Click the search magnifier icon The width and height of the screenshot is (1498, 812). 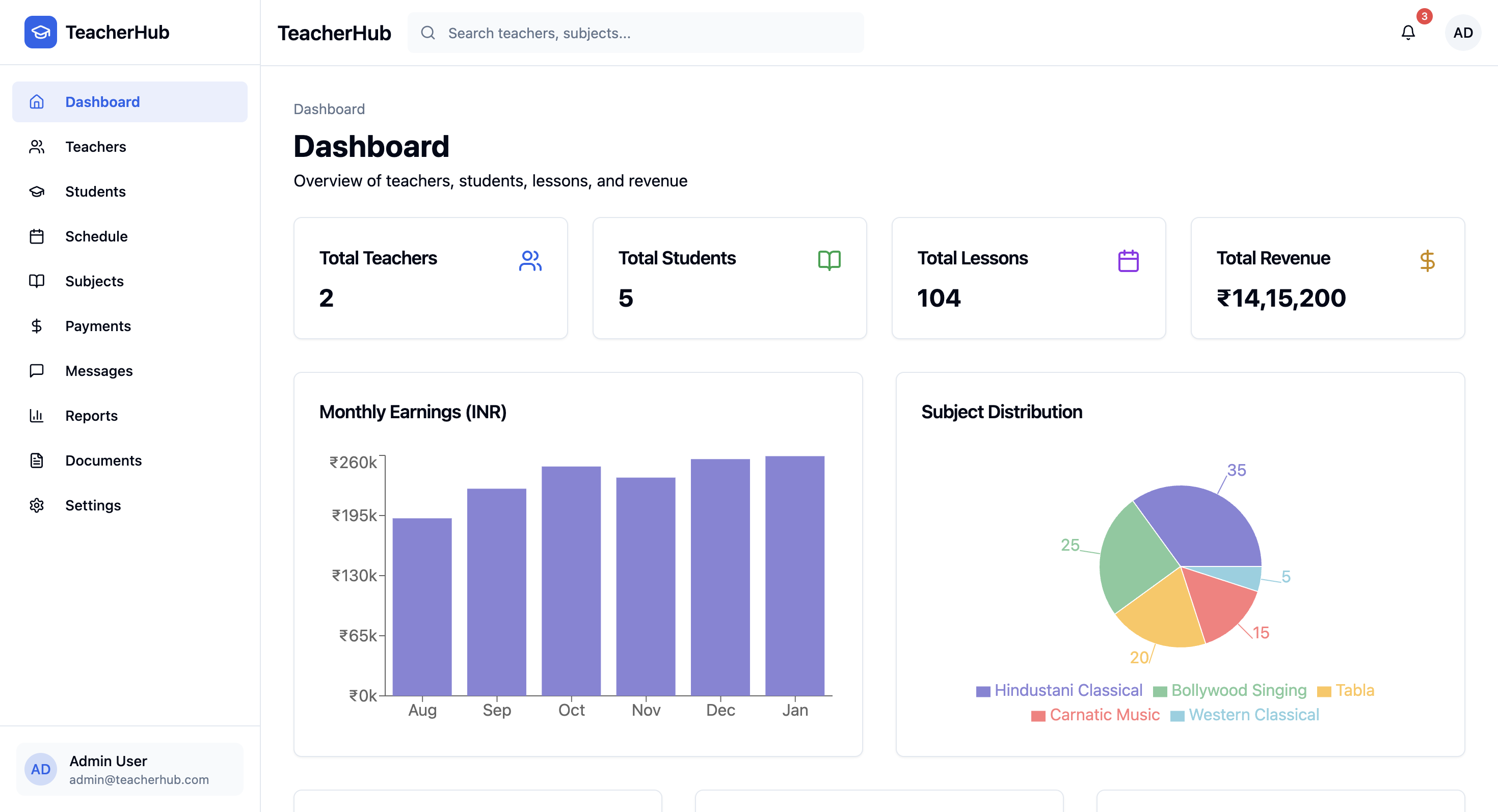[x=428, y=33]
